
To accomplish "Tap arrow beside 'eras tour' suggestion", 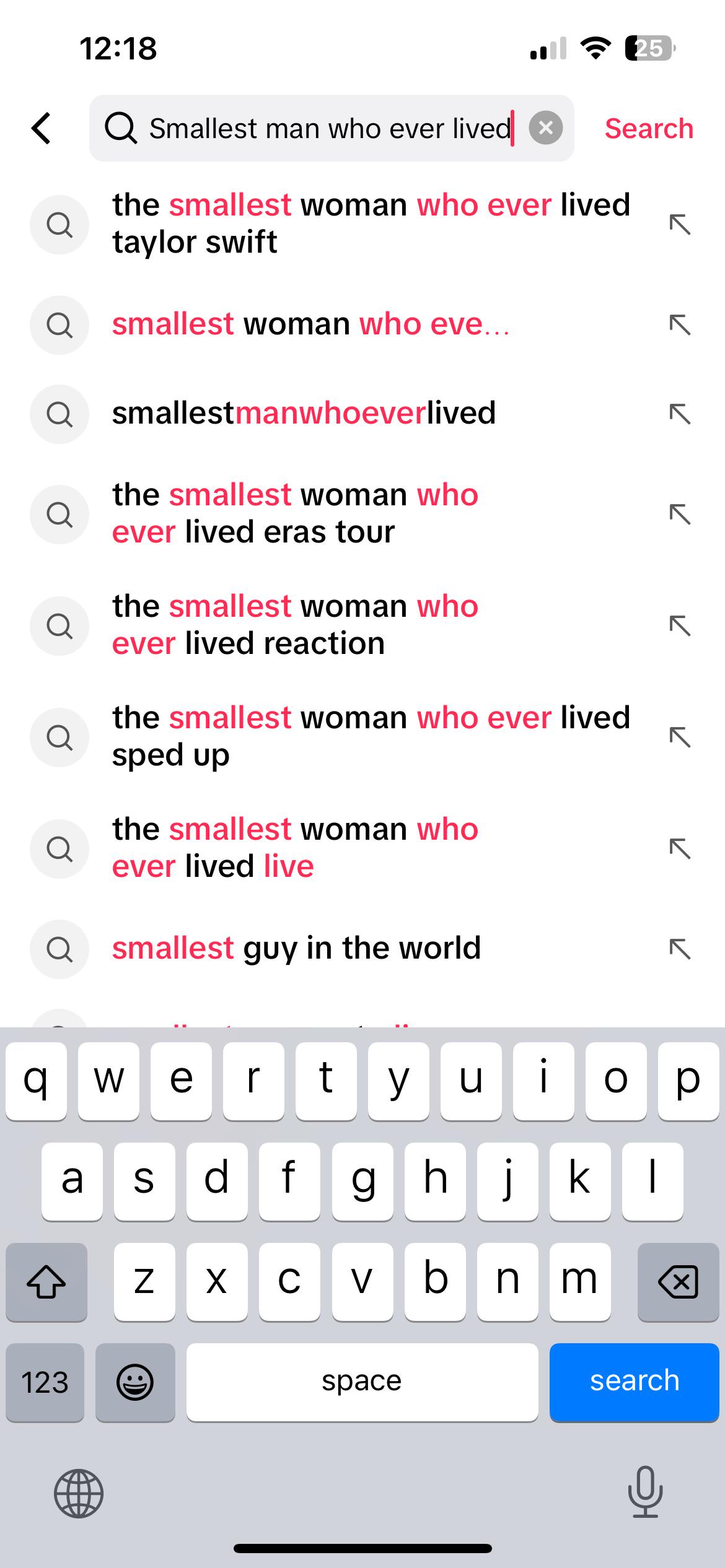I will click(x=680, y=514).
